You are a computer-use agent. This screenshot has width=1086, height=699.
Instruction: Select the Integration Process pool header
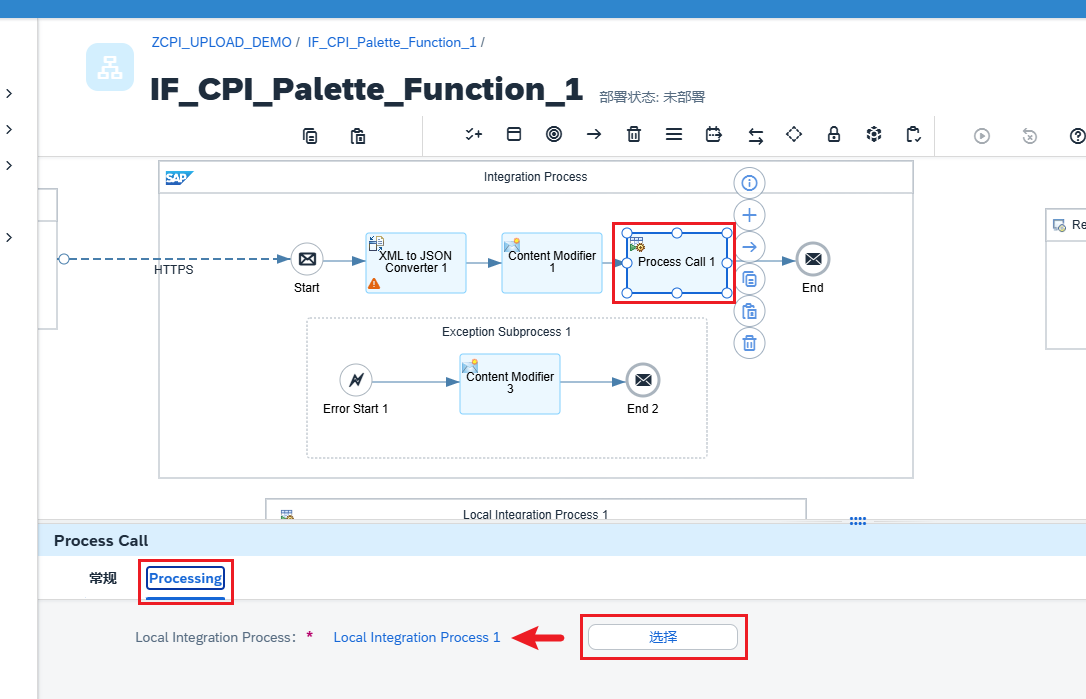click(x=535, y=177)
